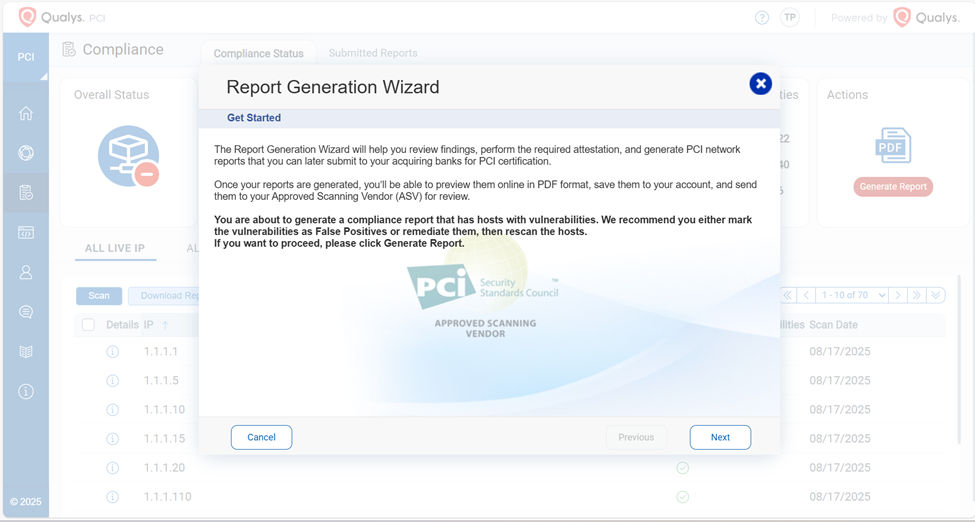Click the compliance check icon for 1.1.1.110
Viewport: 975px width, 522px height.
click(x=682, y=496)
